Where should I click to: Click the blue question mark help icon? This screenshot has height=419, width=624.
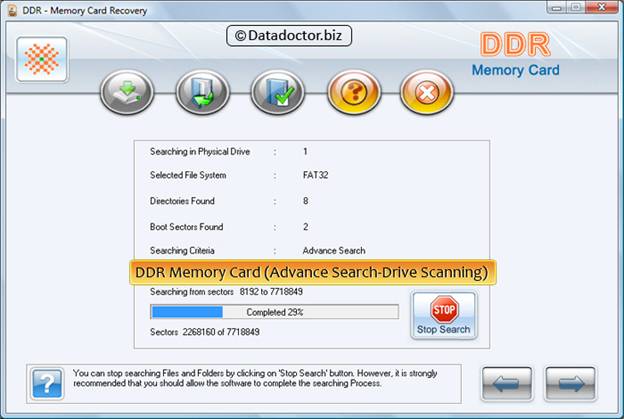point(47,384)
